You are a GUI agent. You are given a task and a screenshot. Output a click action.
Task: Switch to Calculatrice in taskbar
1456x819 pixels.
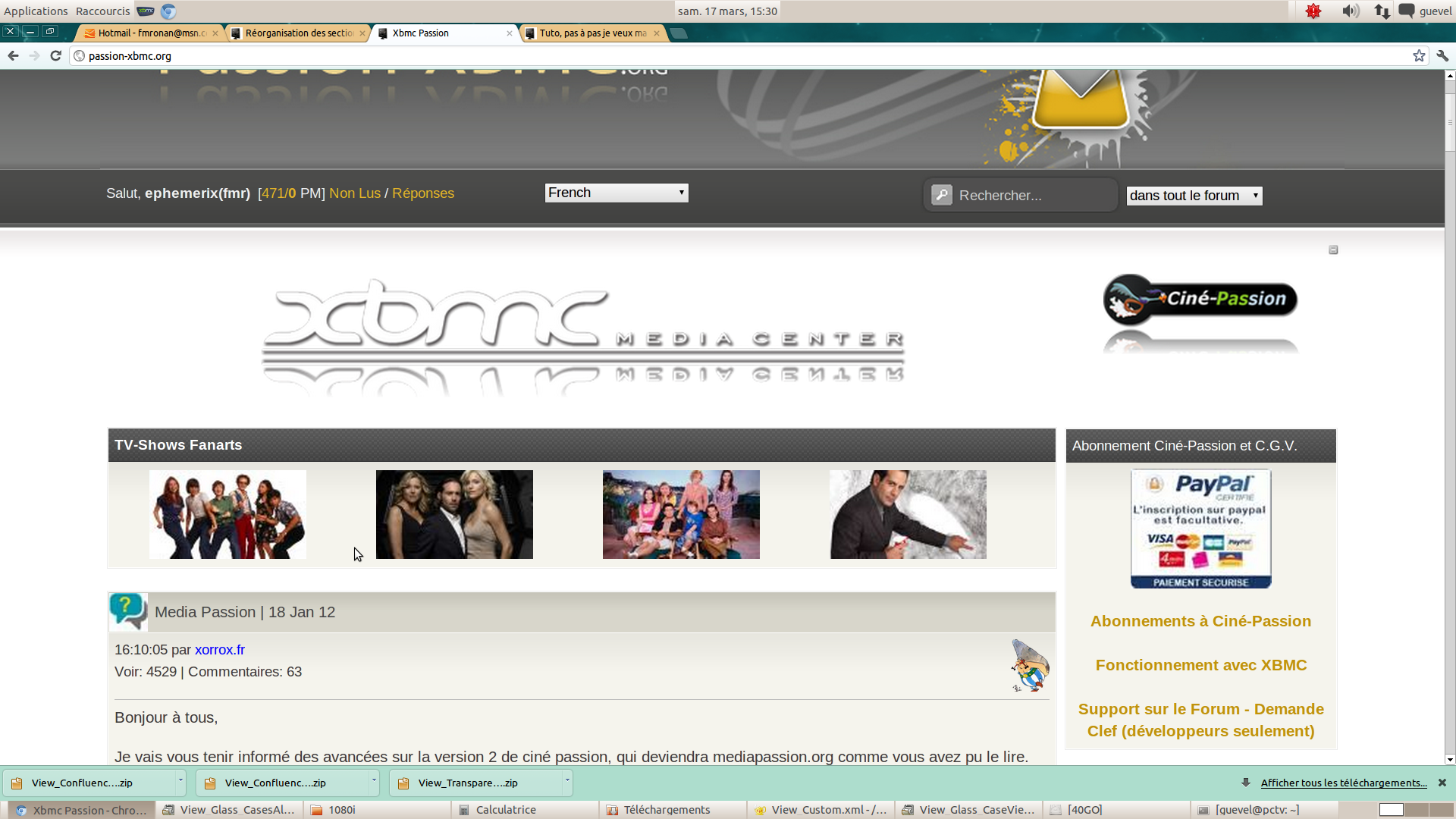click(x=525, y=810)
